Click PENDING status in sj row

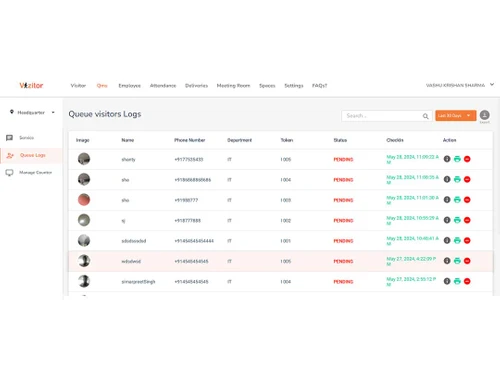[343, 221]
